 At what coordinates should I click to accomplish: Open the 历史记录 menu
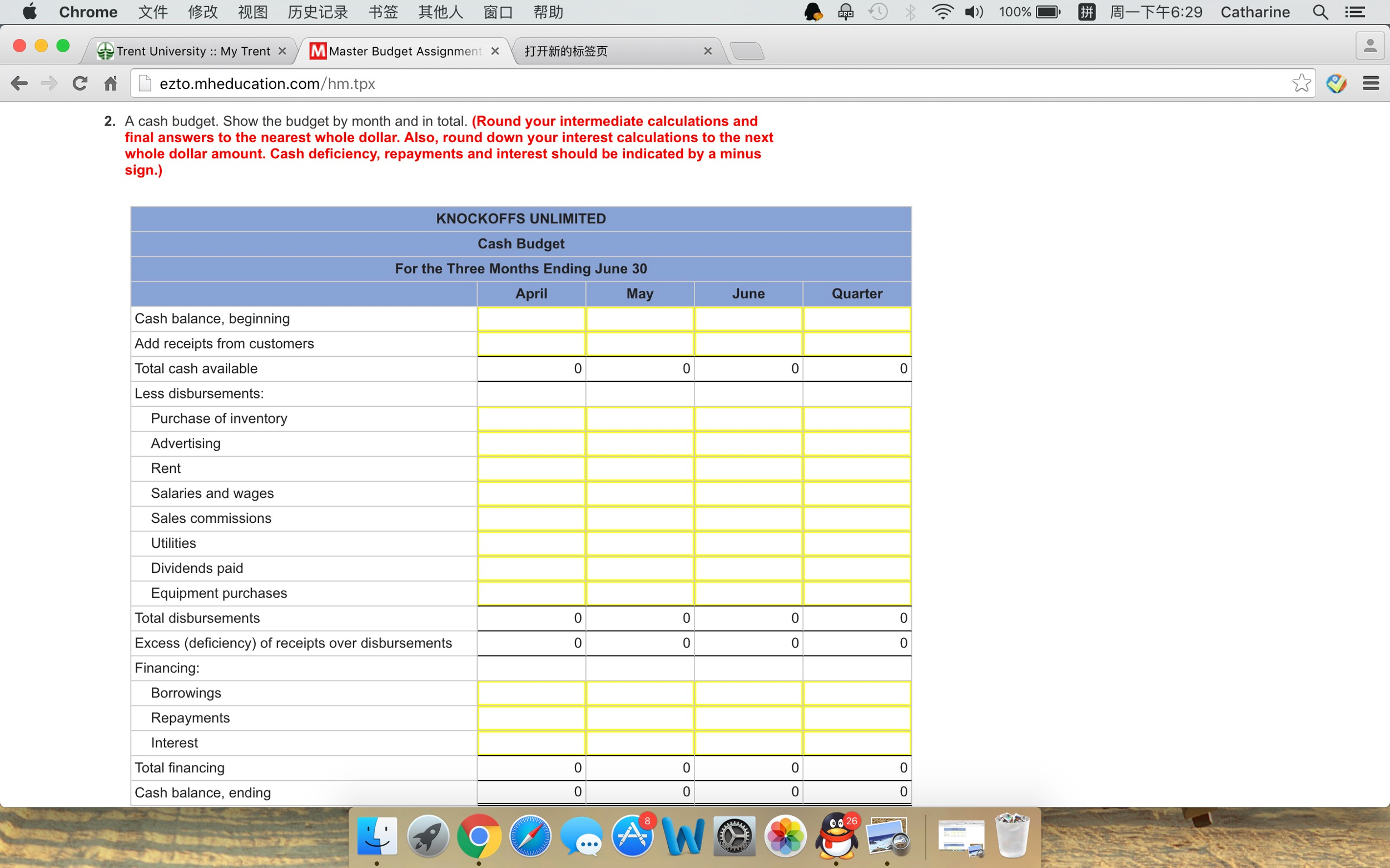pyautogui.click(x=317, y=12)
